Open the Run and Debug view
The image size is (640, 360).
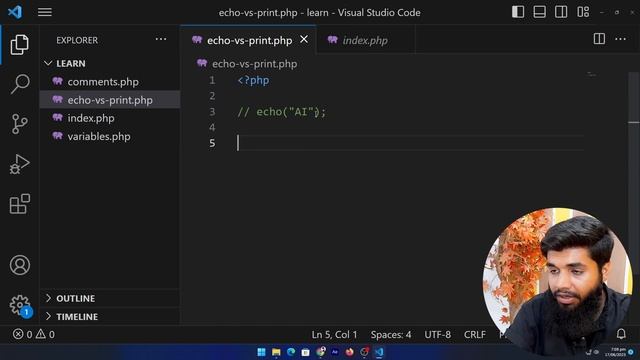[20, 164]
